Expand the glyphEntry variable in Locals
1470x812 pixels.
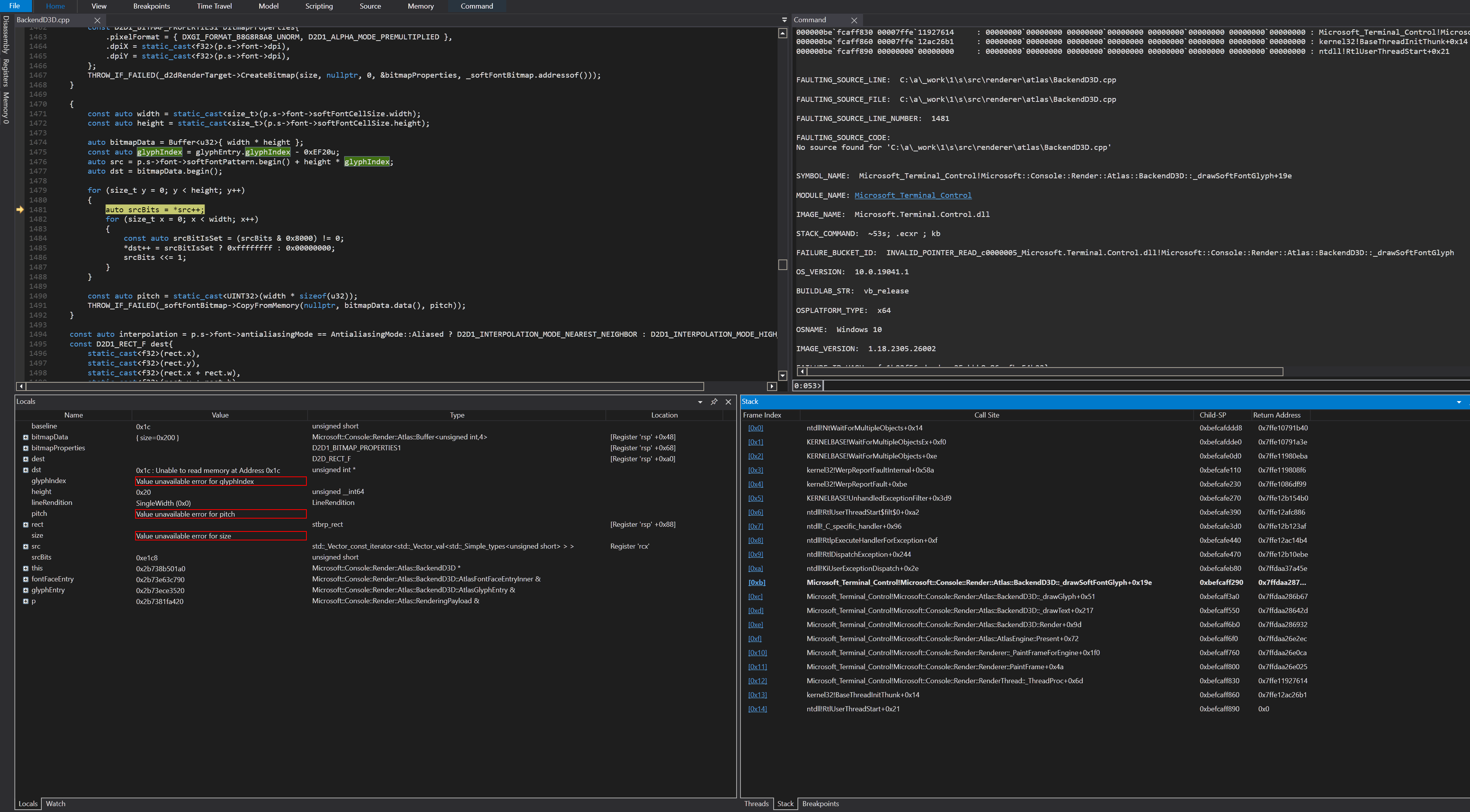coord(25,590)
